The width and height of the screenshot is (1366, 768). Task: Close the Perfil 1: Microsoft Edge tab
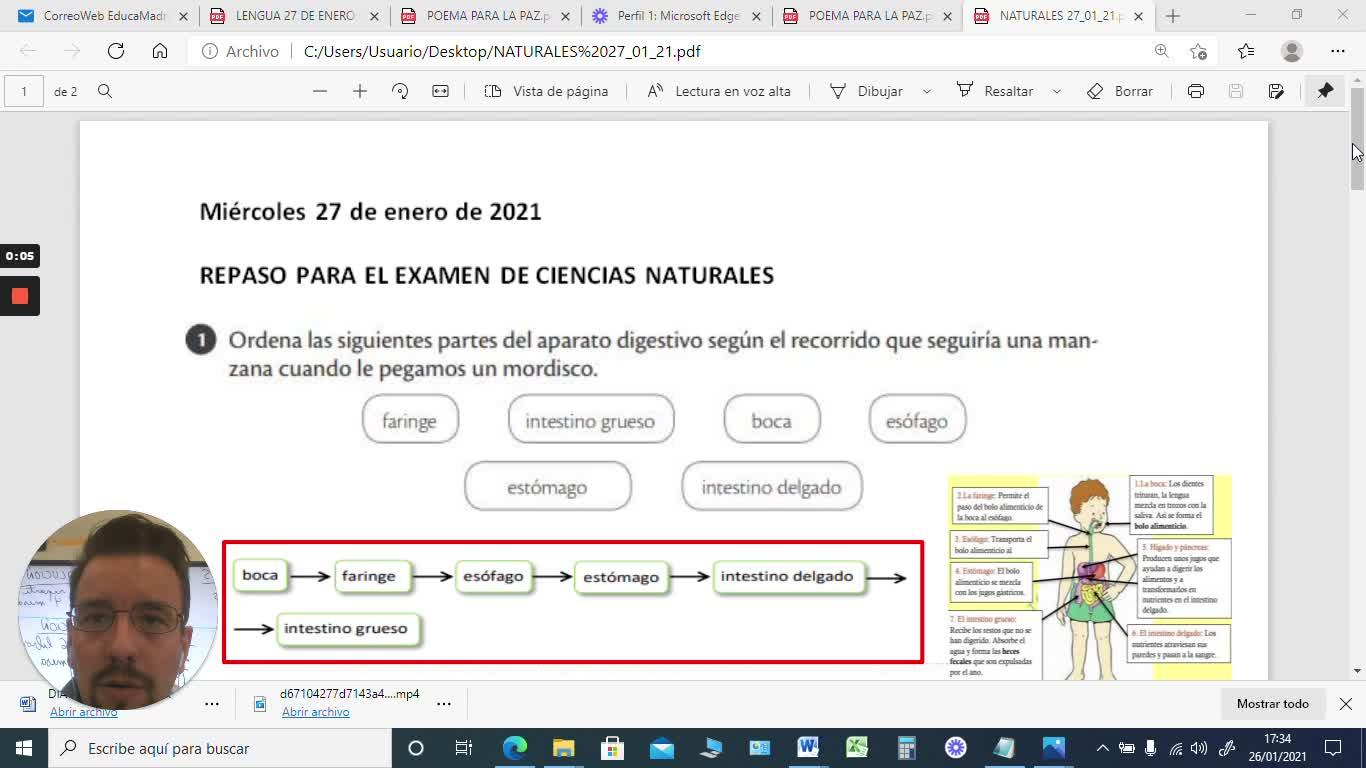click(x=756, y=16)
